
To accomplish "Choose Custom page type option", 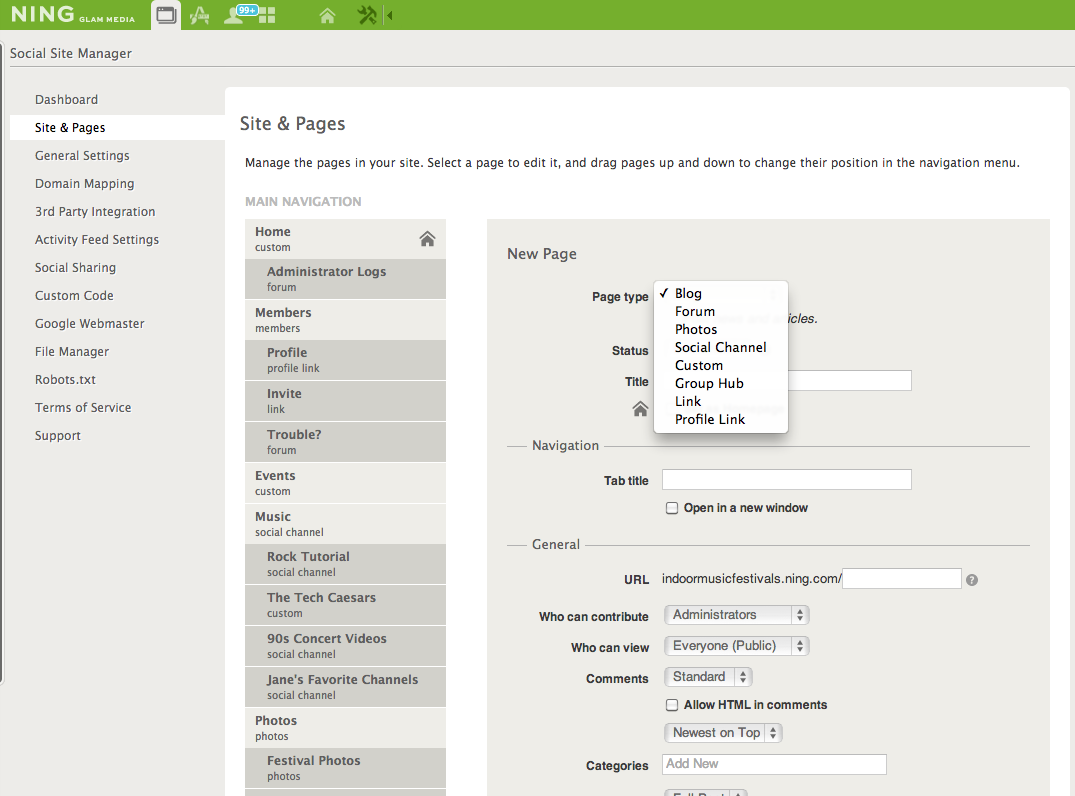I will (x=721, y=365).
